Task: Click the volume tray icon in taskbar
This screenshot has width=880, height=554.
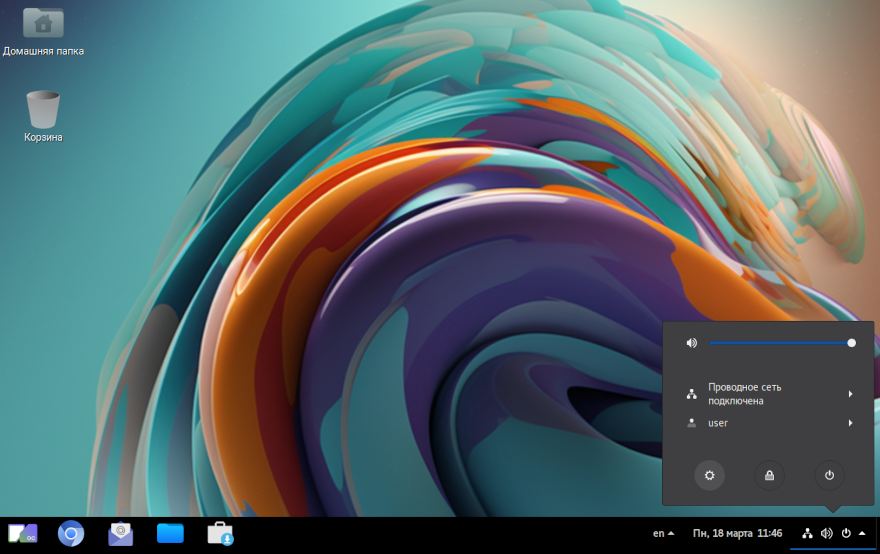Action: tap(826, 533)
